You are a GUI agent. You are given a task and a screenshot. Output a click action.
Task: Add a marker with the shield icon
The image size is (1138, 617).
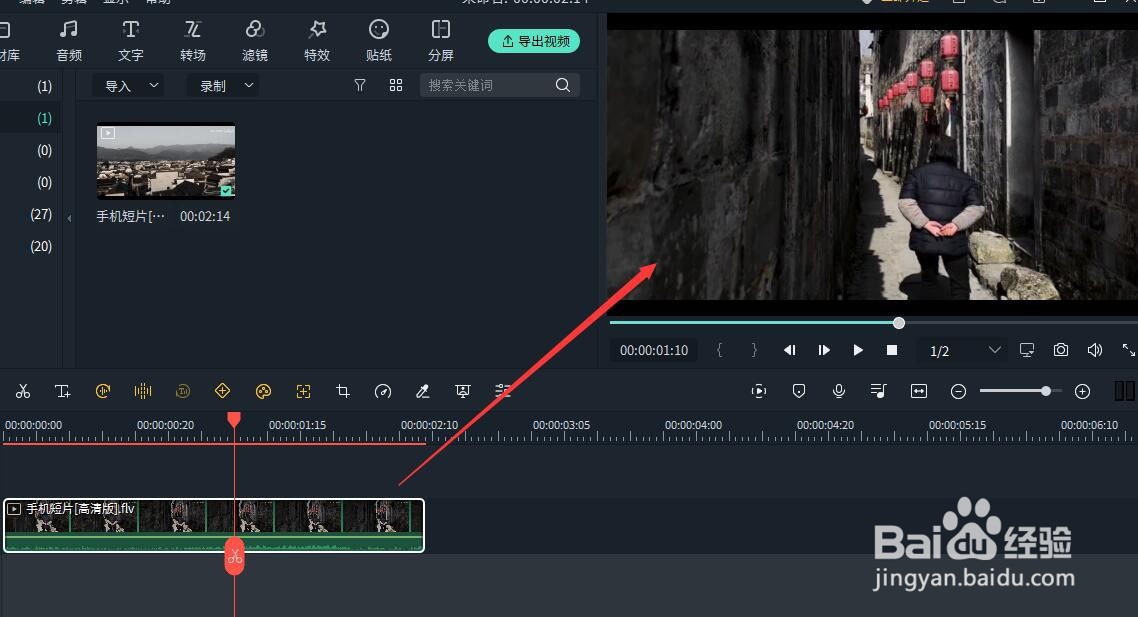pyautogui.click(x=799, y=392)
